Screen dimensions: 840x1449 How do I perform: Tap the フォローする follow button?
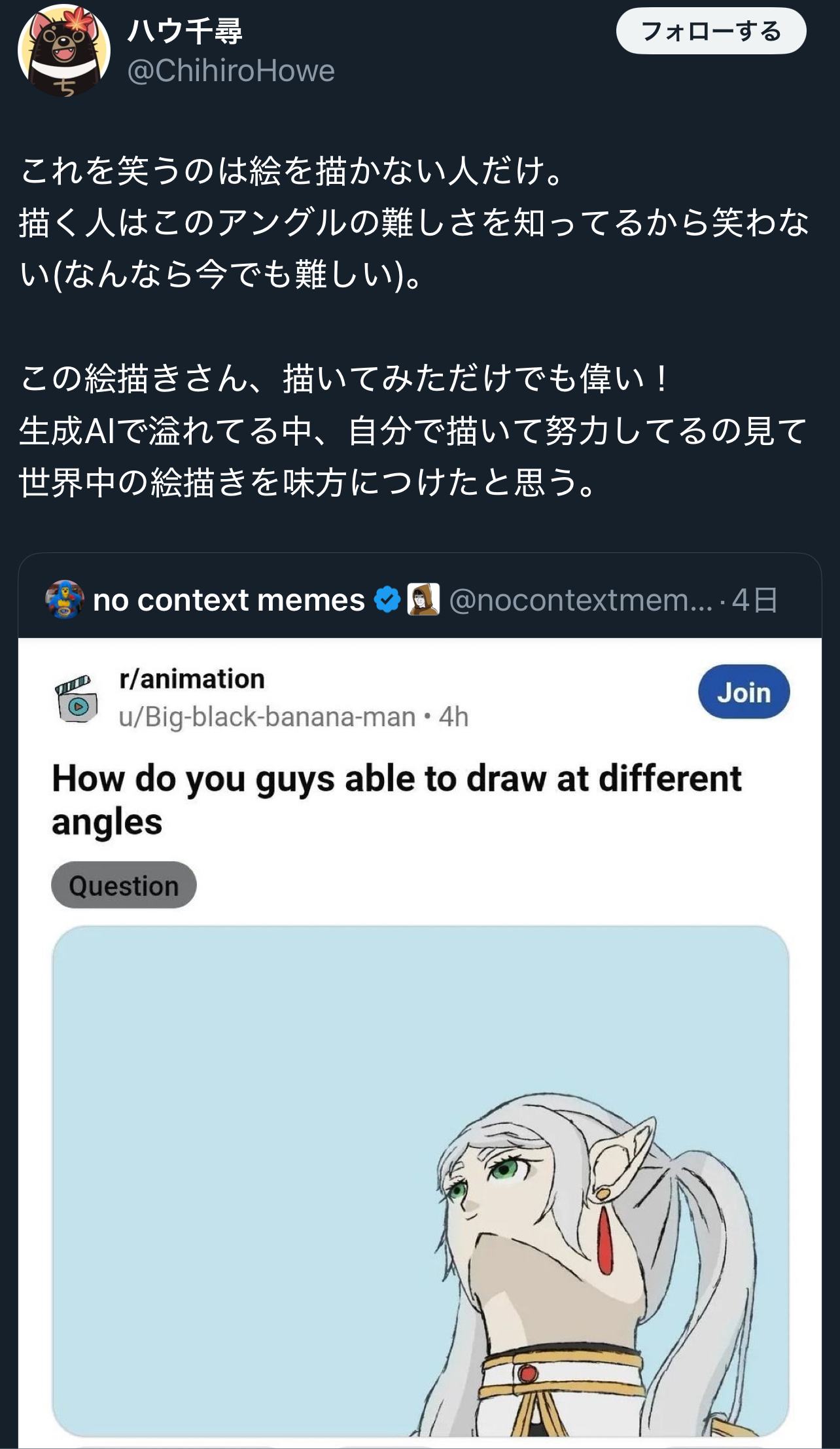coord(710,31)
